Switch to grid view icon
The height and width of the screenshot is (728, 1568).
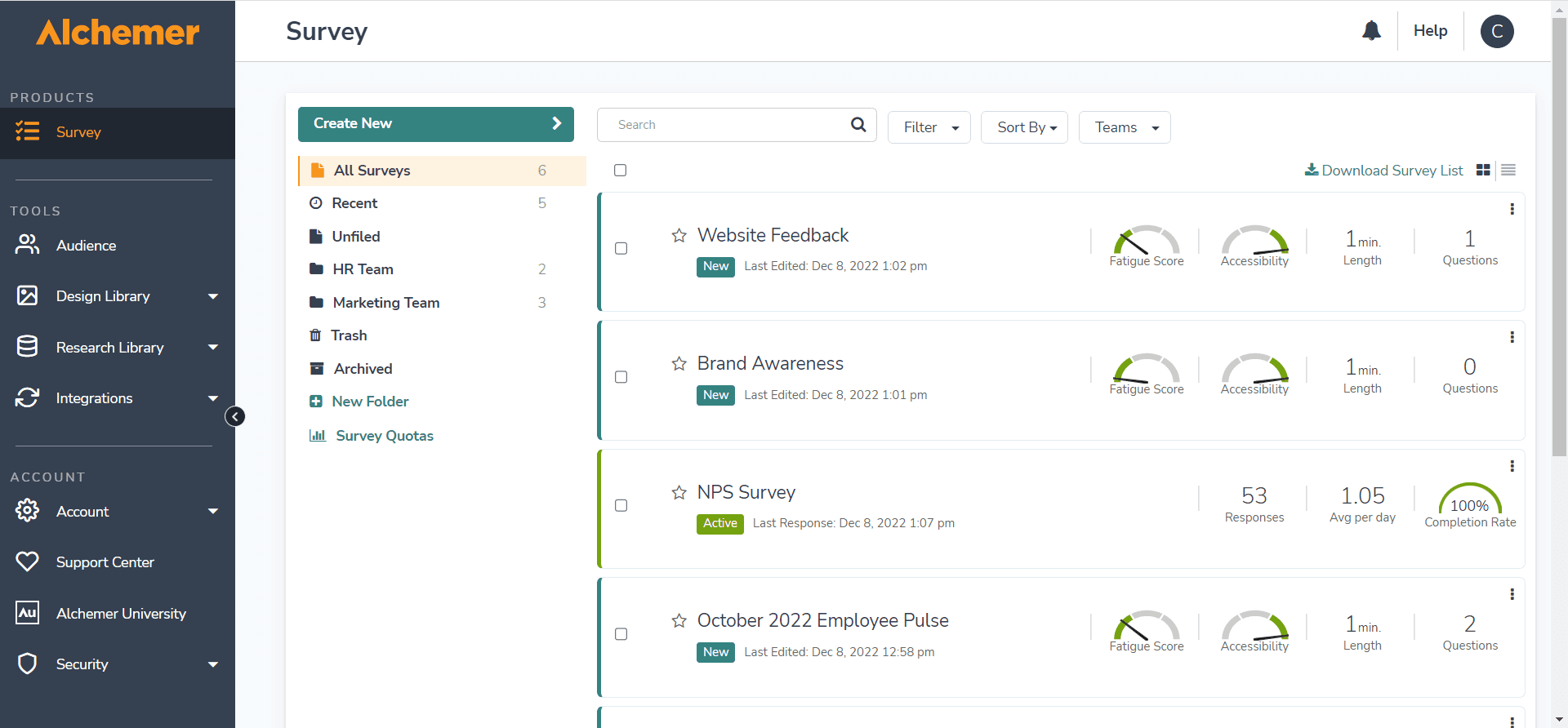pos(1483,170)
